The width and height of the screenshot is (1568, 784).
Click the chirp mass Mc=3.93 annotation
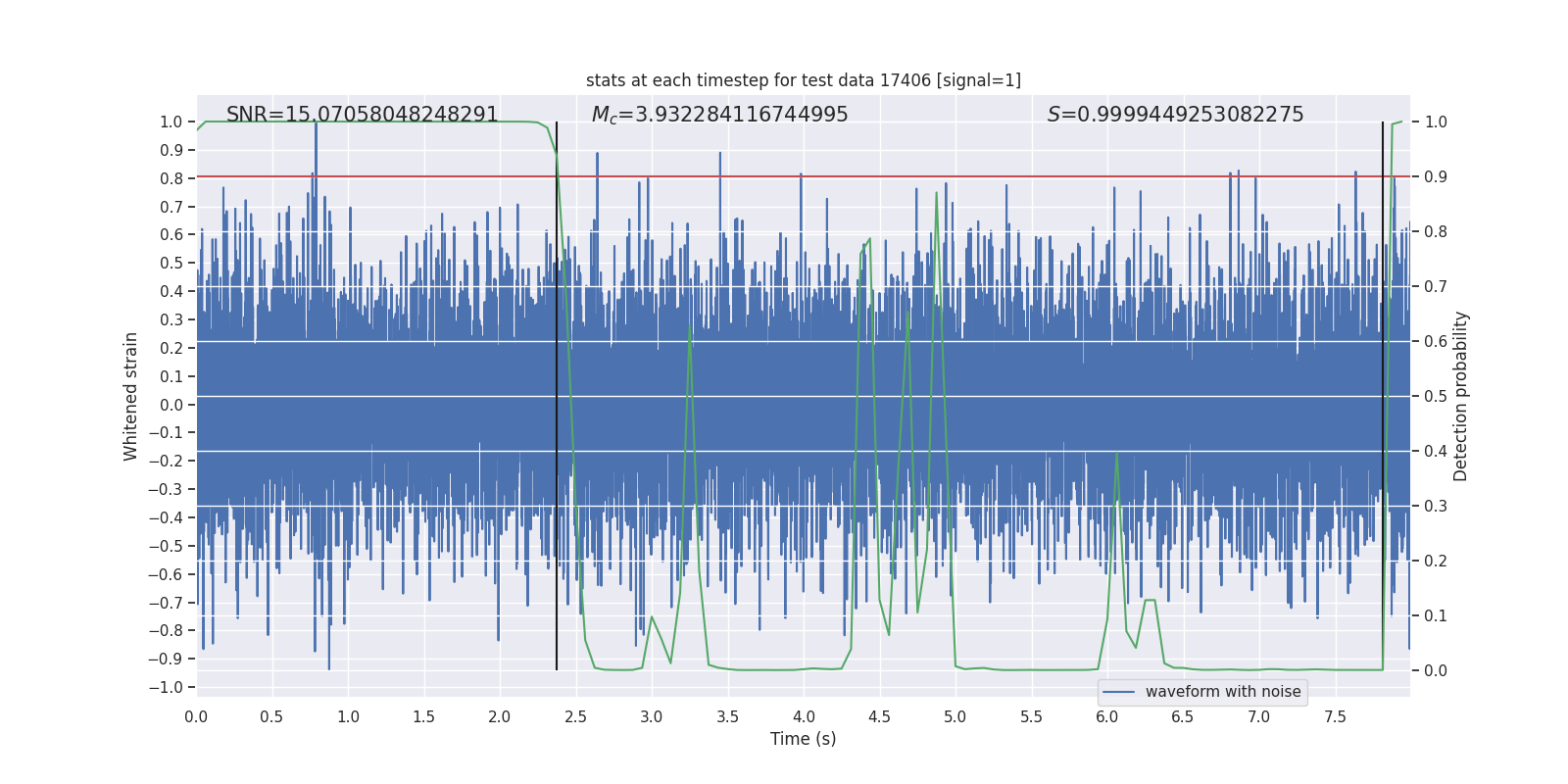(x=720, y=115)
